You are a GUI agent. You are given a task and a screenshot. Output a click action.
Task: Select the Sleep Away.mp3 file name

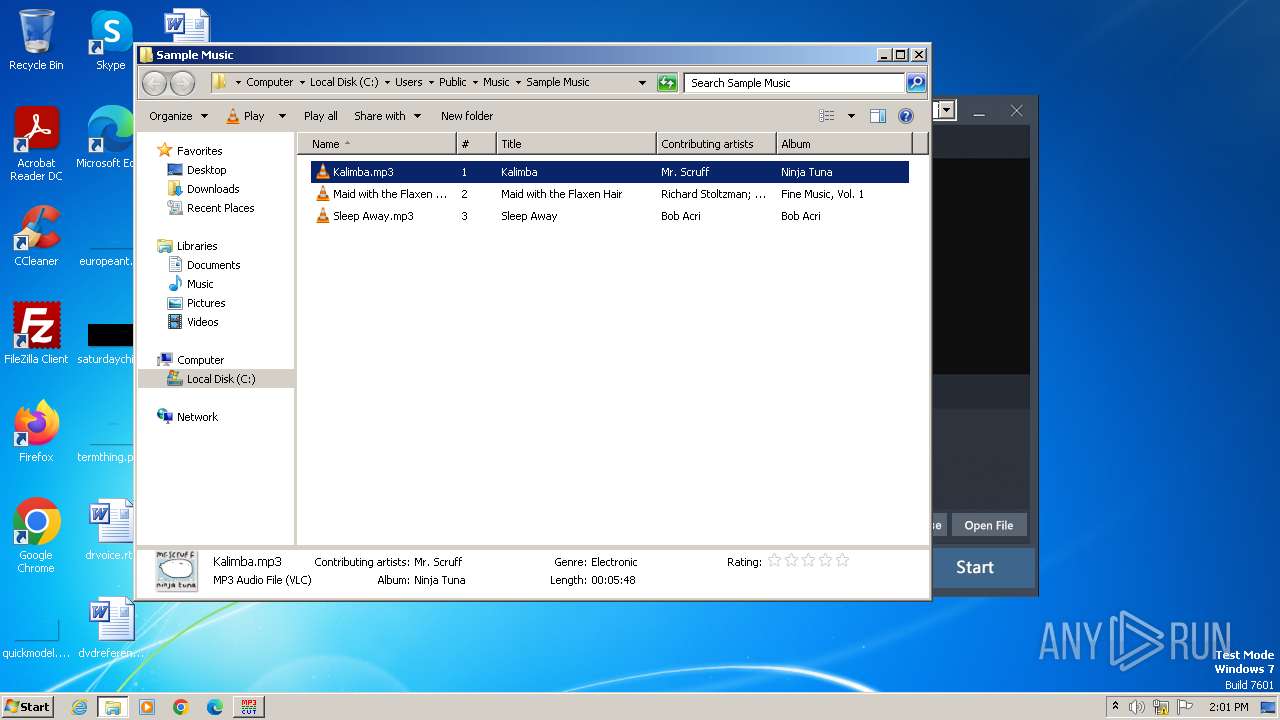coord(373,216)
